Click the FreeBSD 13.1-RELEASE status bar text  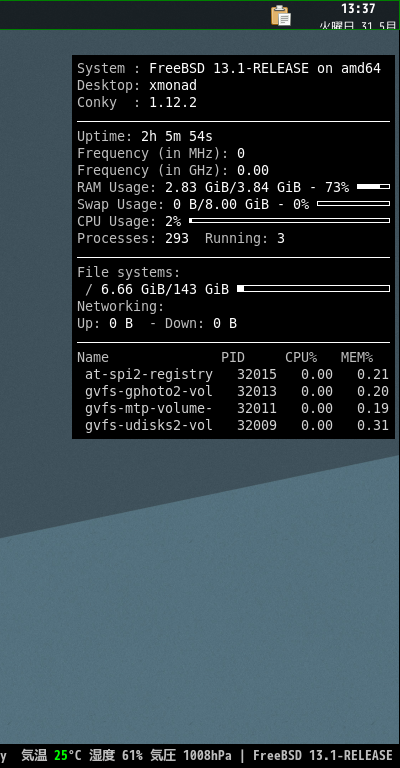(323, 755)
